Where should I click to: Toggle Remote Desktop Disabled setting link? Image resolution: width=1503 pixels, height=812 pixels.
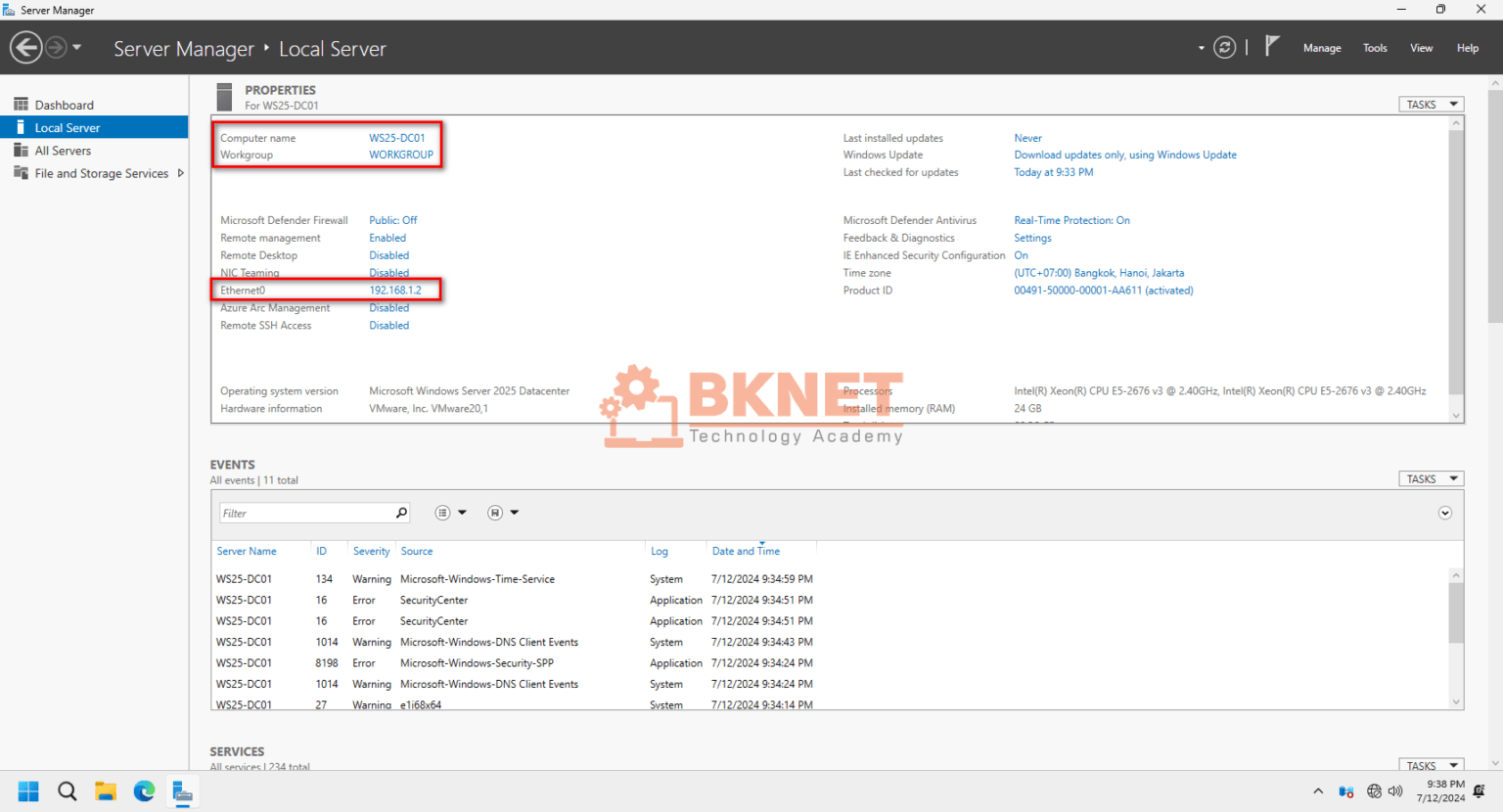[x=389, y=255]
